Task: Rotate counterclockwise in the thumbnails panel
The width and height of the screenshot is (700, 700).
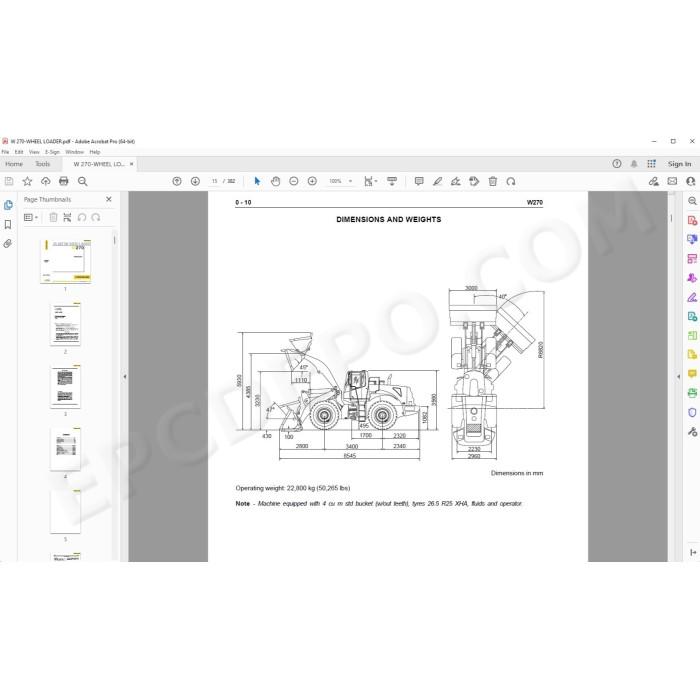Action: pos(82,217)
